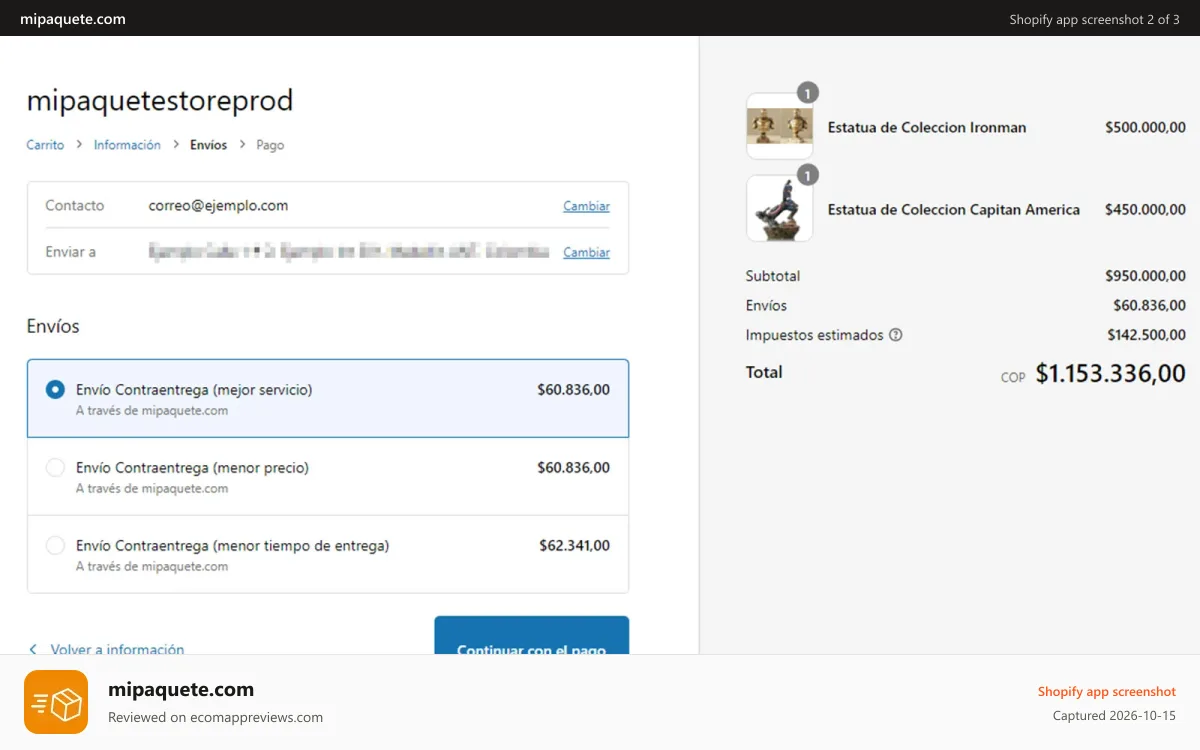Viewport: 1200px width, 750px height.
Task: Click the quantity badge on Ironman item
Action: (808, 93)
